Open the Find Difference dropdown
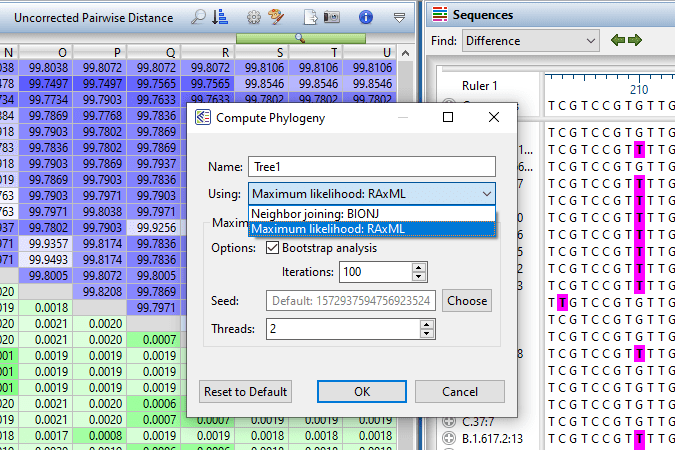 click(x=531, y=41)
